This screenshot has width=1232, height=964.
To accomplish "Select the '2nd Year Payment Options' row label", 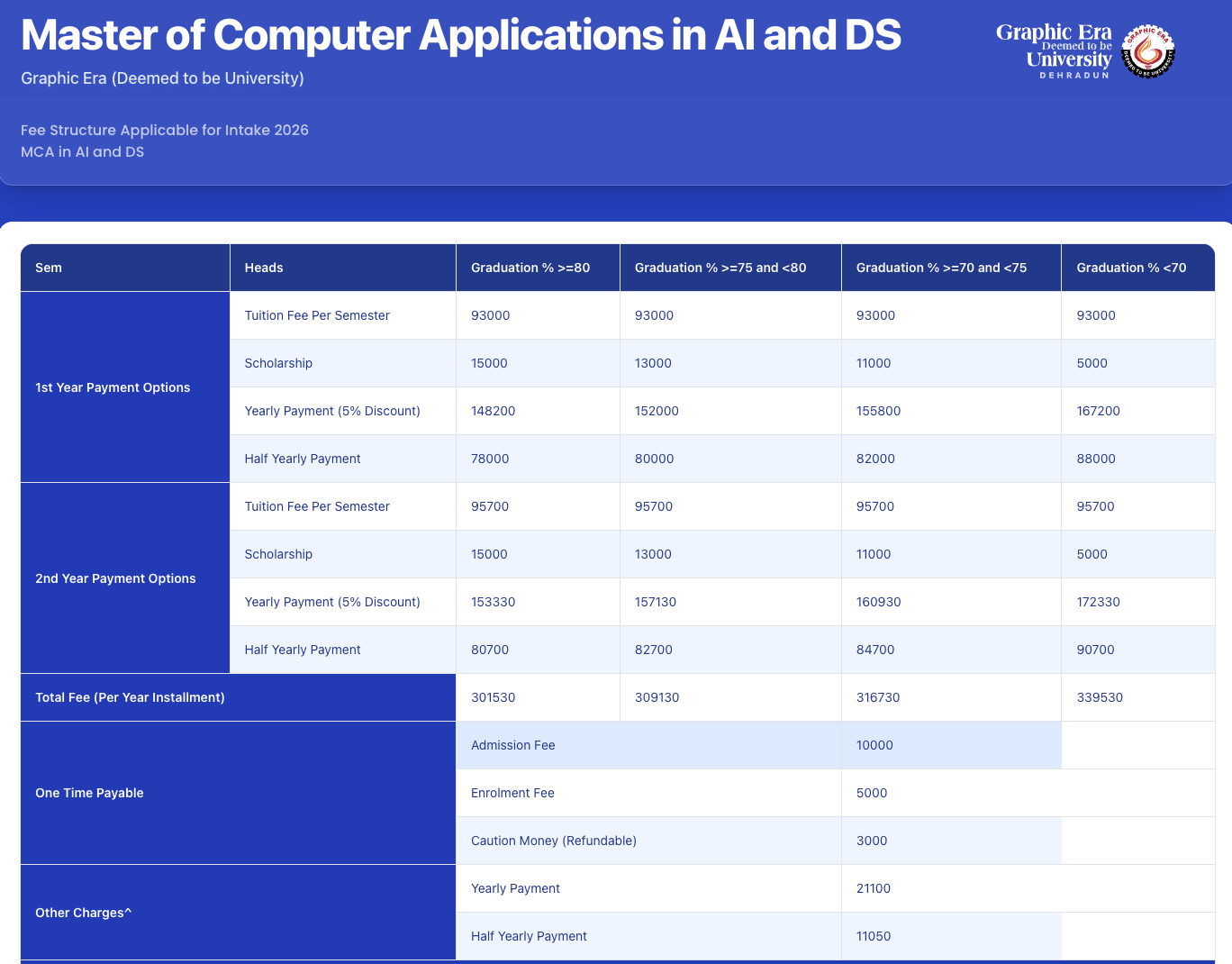I will point(115,578).
